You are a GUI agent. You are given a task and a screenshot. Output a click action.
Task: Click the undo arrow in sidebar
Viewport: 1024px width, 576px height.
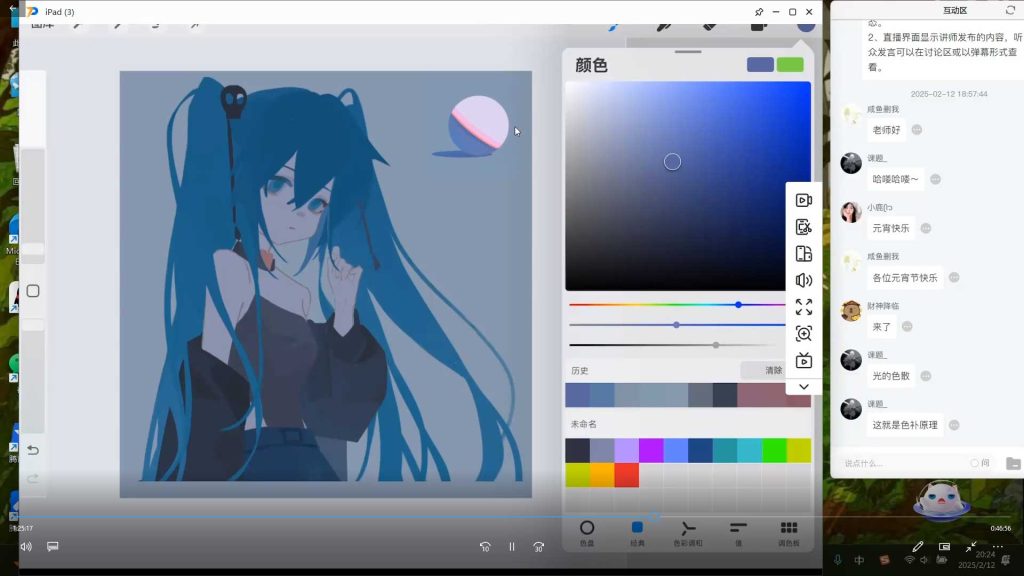(33, 450)
